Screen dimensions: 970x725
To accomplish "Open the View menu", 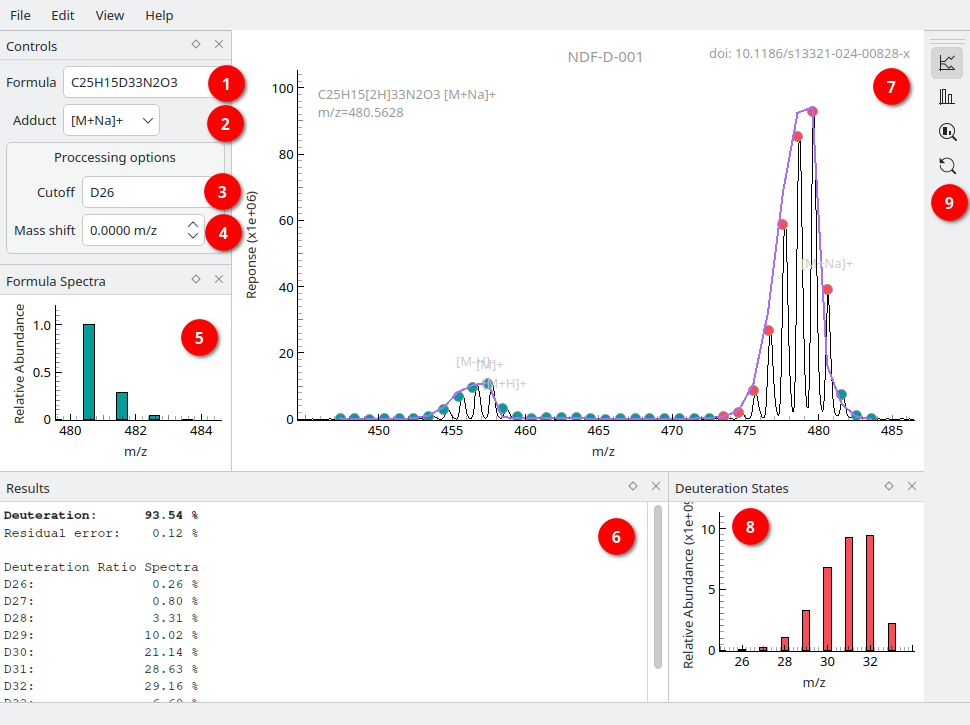I will (x=109, y=15).
